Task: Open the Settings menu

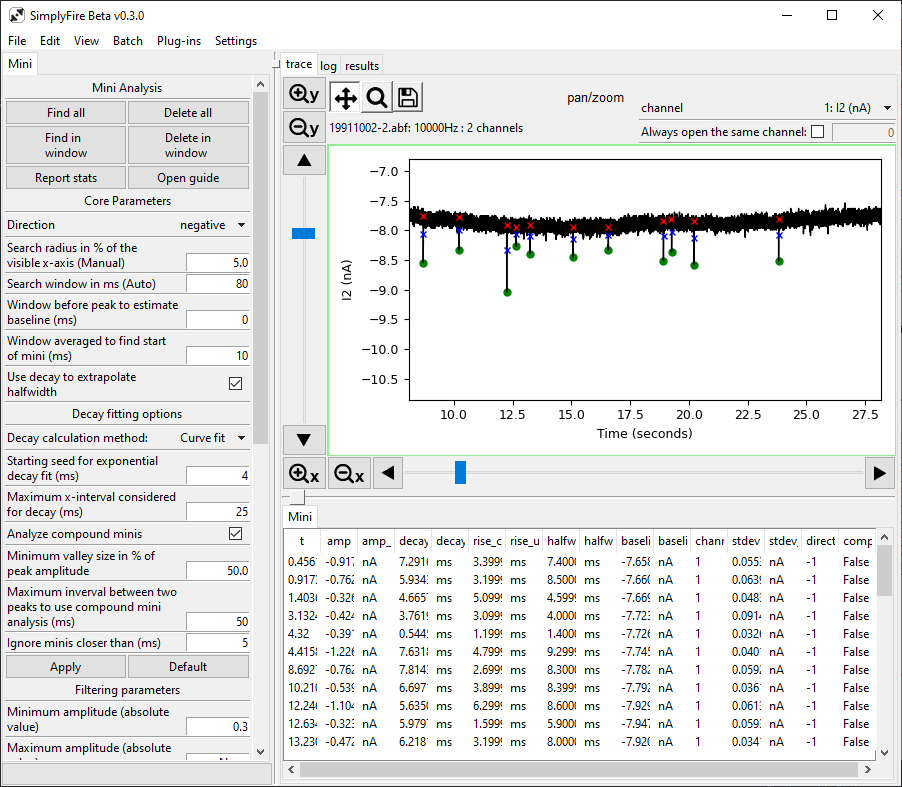Action: point(236,41)
